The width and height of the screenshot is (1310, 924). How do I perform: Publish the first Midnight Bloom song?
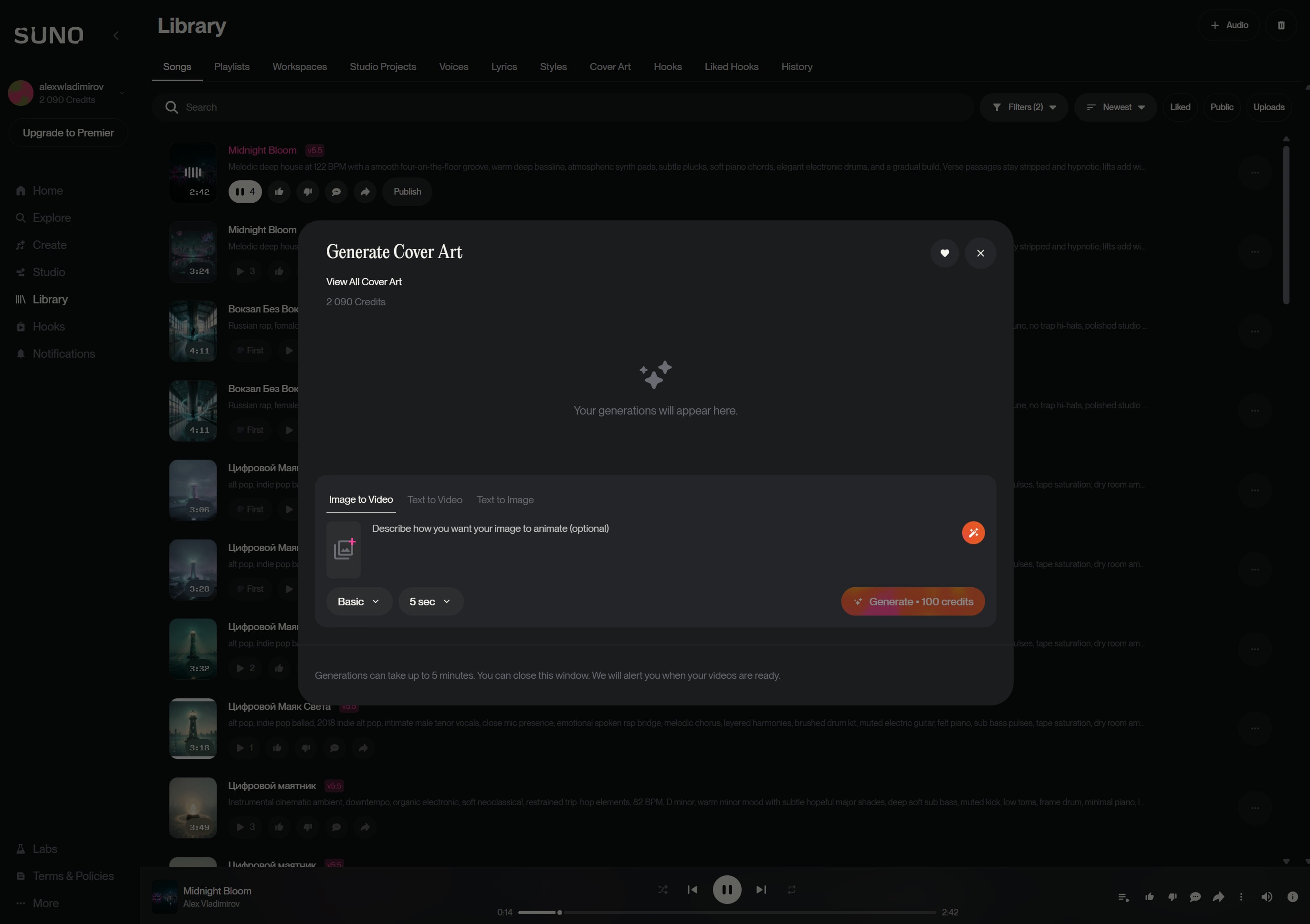(x=408, y=192)
